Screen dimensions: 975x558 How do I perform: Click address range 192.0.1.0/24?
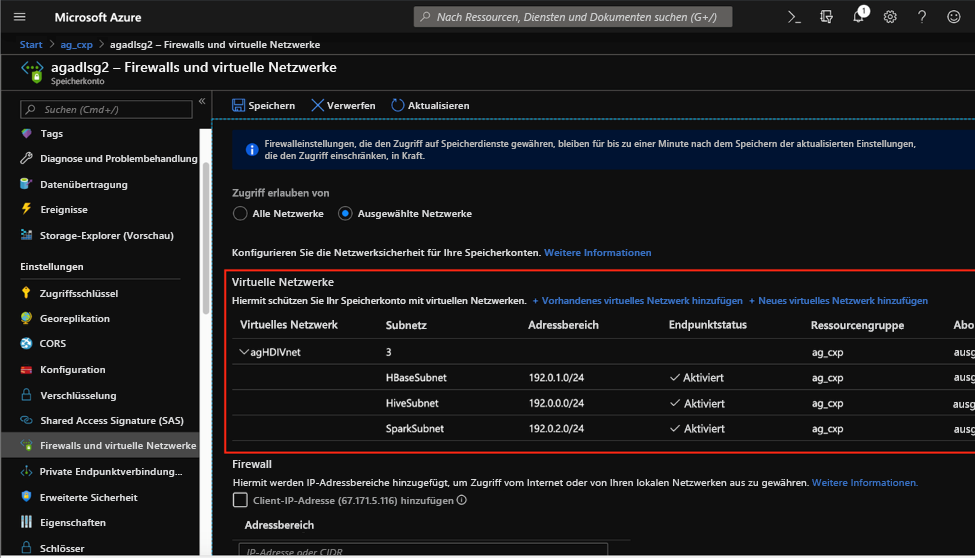[x=557, y=378]
